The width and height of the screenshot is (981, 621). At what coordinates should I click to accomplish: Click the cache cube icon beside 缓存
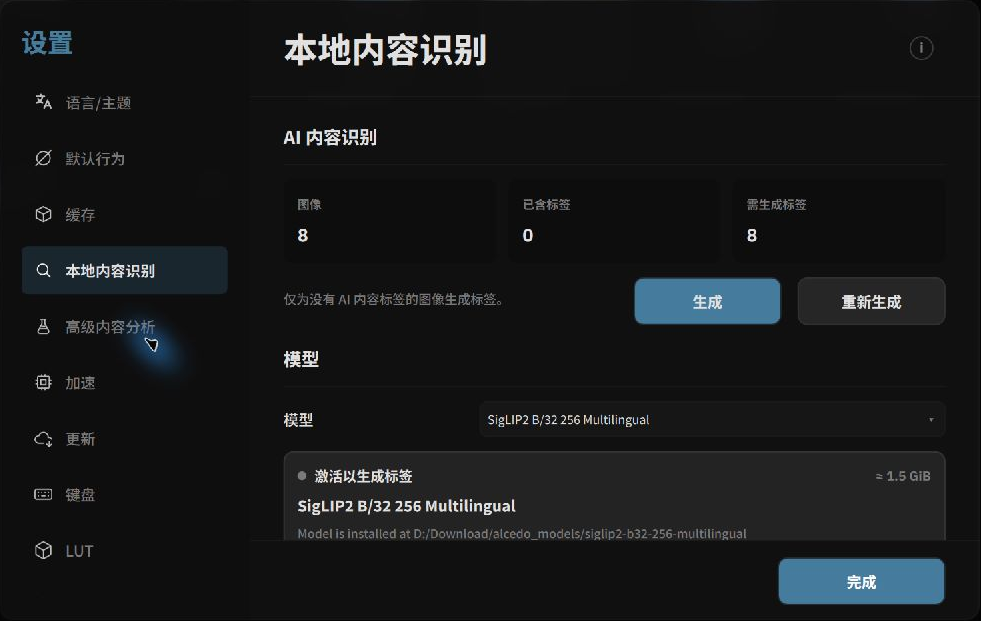pos(43,215)
